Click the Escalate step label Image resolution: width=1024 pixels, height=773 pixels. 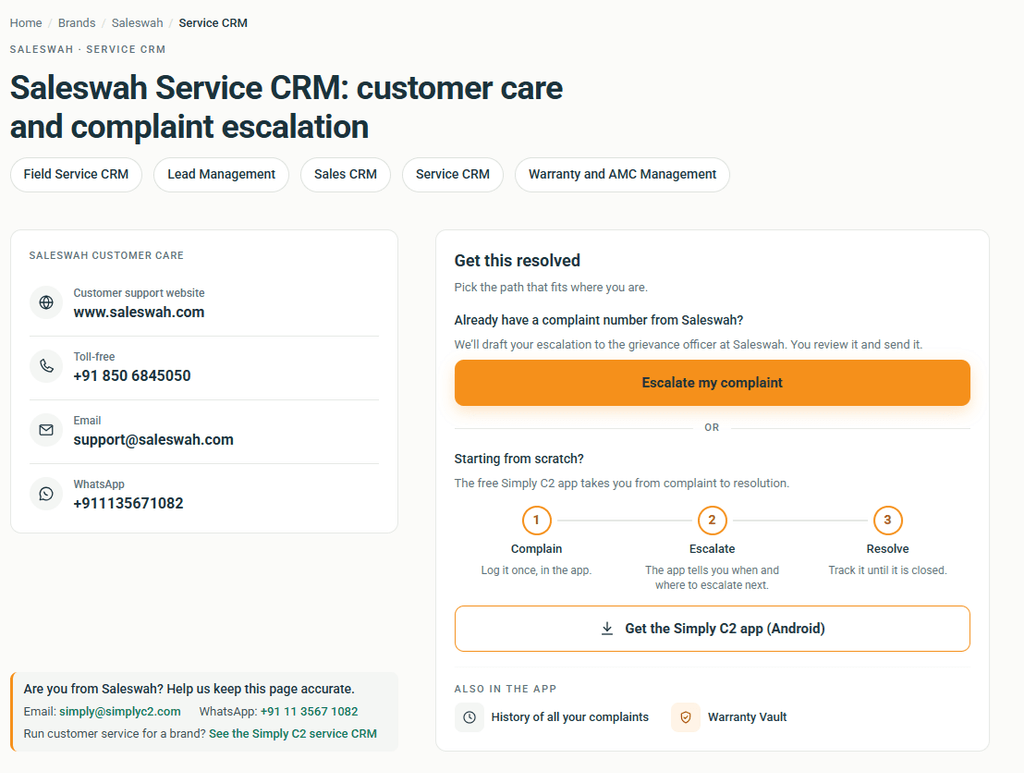pos(712,549)
